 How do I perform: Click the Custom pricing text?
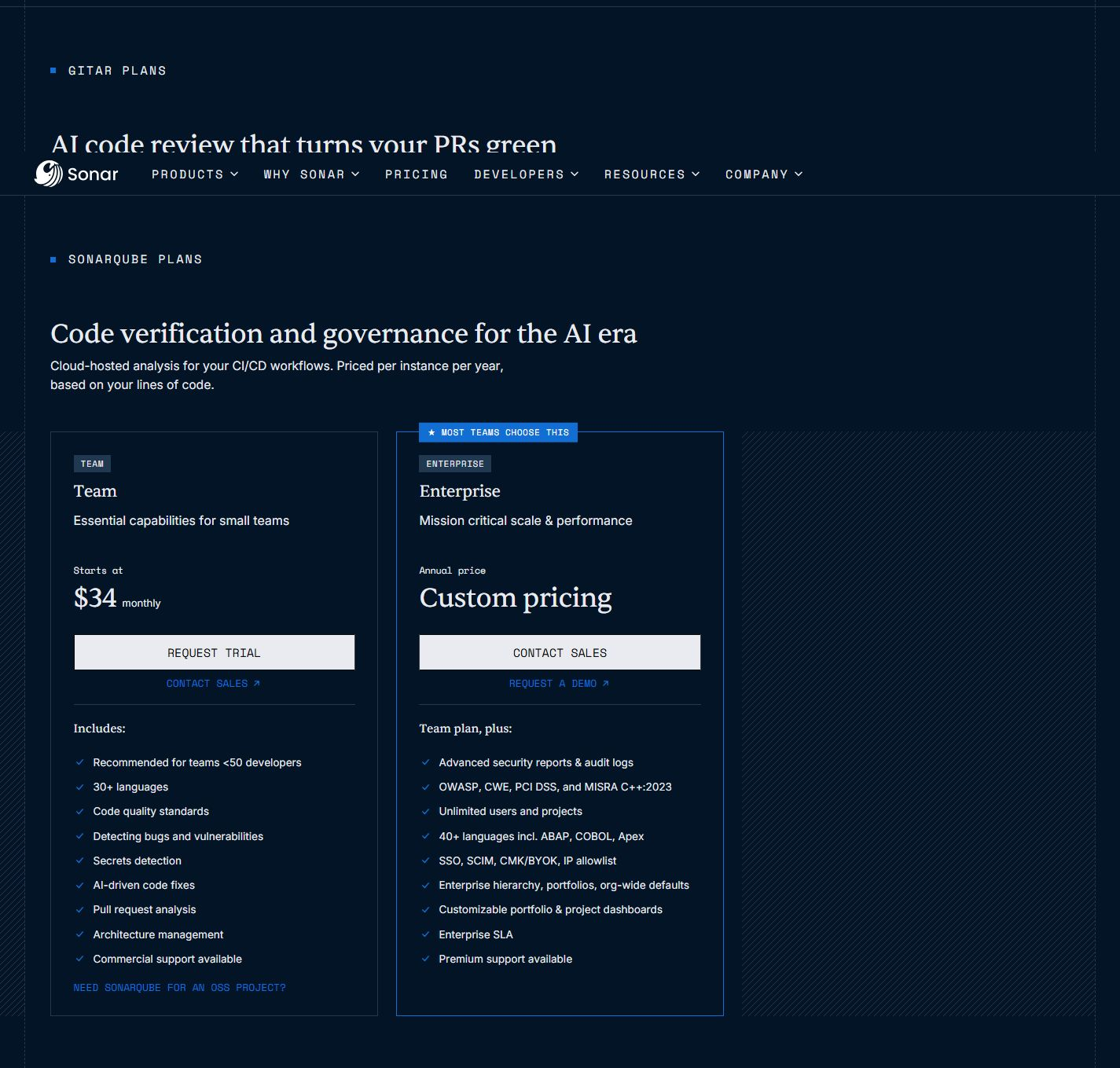pyautogui.click(x=516, y=598)
